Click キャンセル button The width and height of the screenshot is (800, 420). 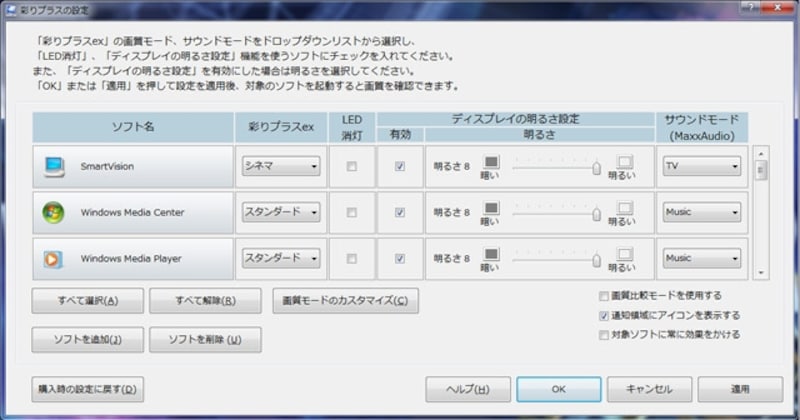coord(649,389)
